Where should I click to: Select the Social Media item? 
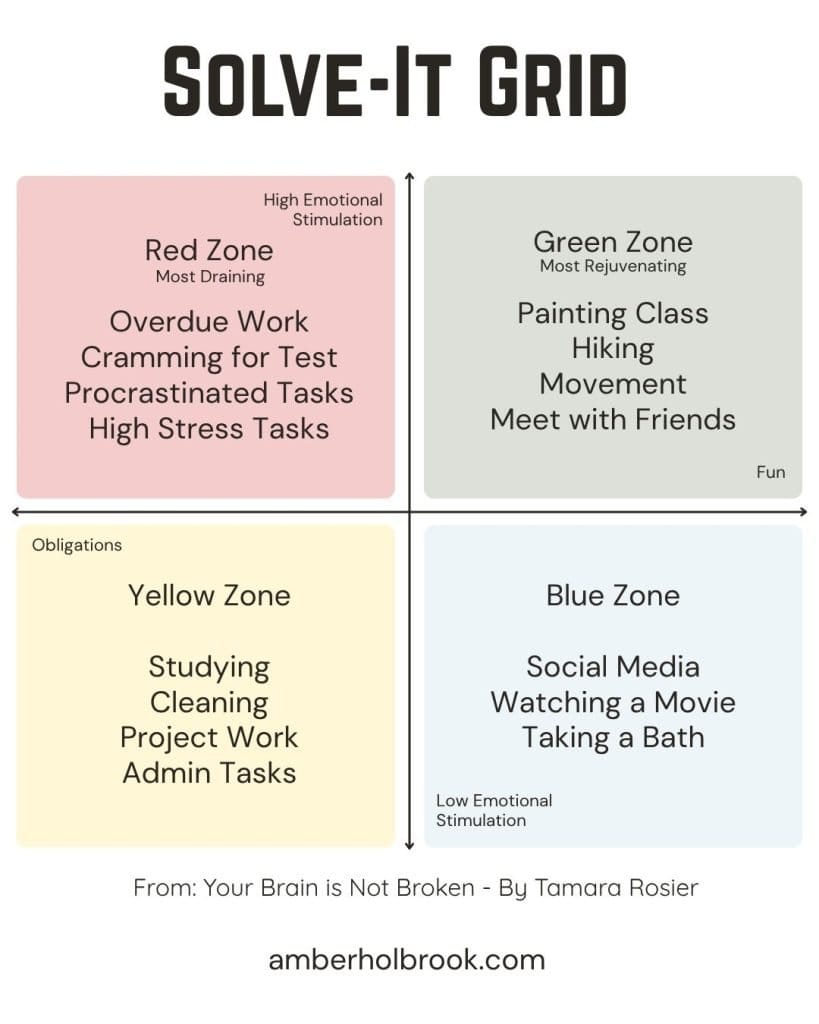click(x=613, y=667)
